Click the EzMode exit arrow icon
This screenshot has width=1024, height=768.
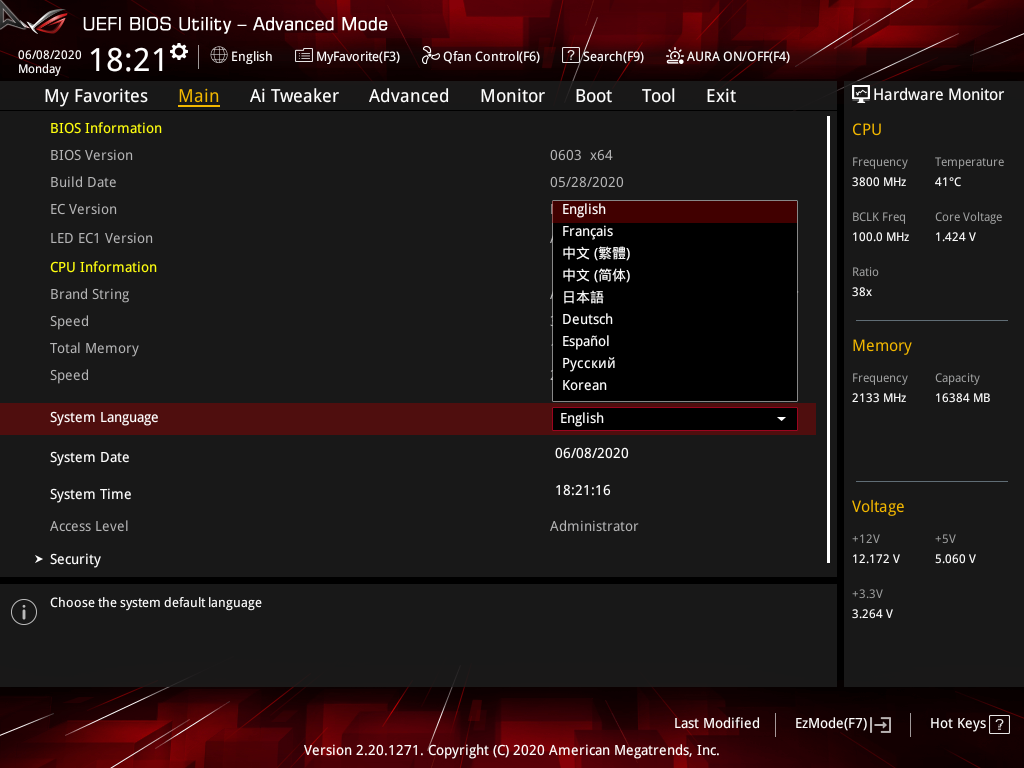(881, 724)
